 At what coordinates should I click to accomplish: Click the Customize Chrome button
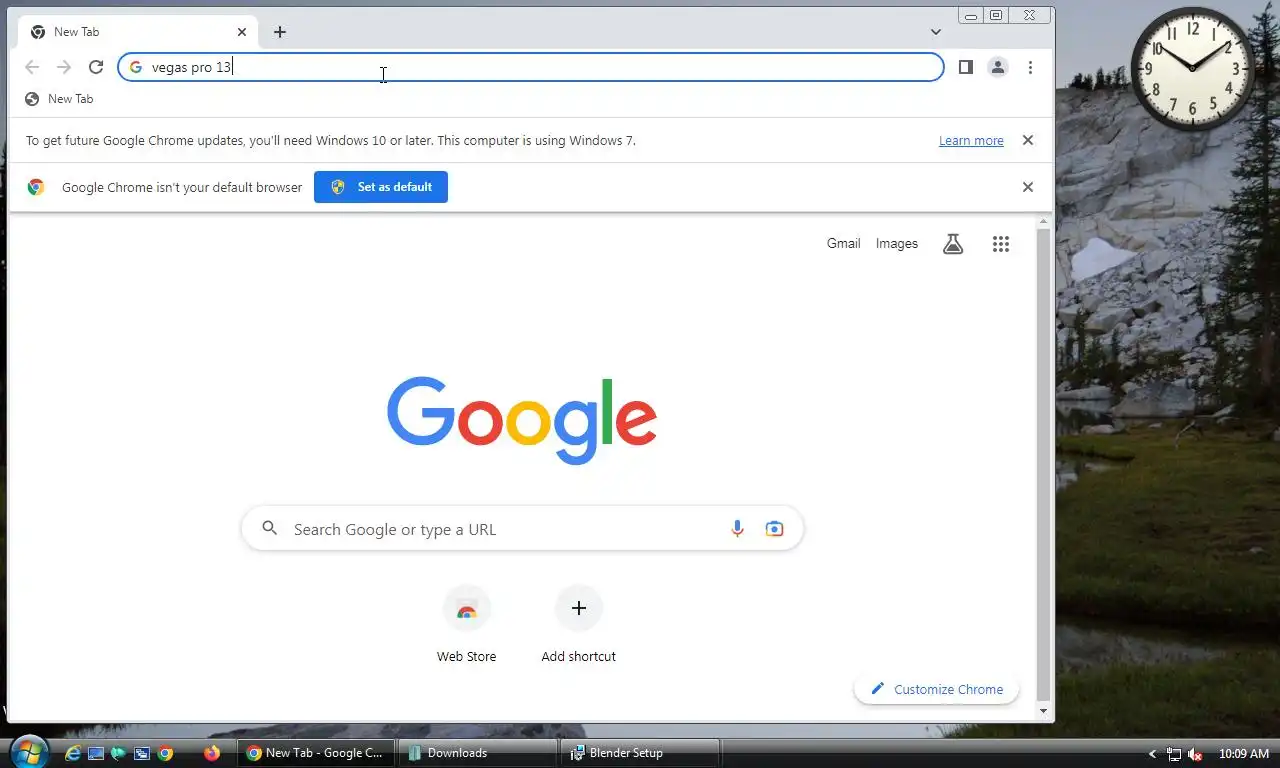point(937,689)
